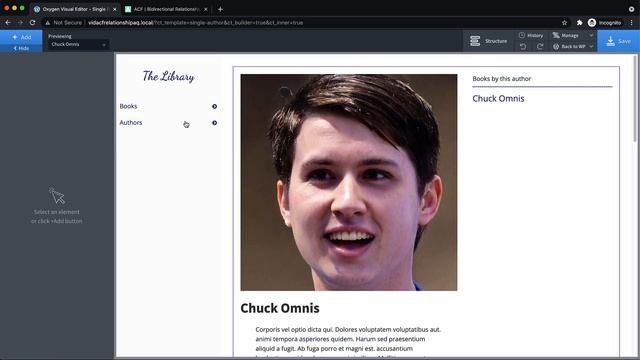Click the page vertical scrollbar
The image size is (640, 360).
635,99
